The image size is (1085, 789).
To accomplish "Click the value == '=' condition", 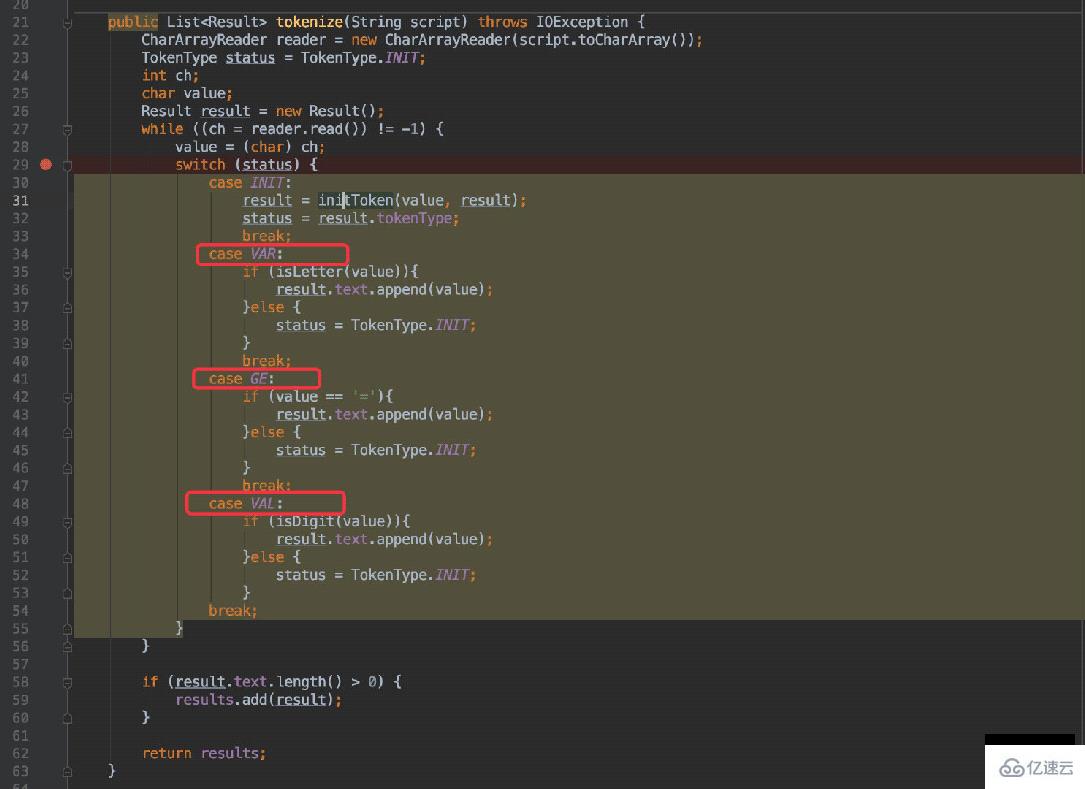I will 323,397.
